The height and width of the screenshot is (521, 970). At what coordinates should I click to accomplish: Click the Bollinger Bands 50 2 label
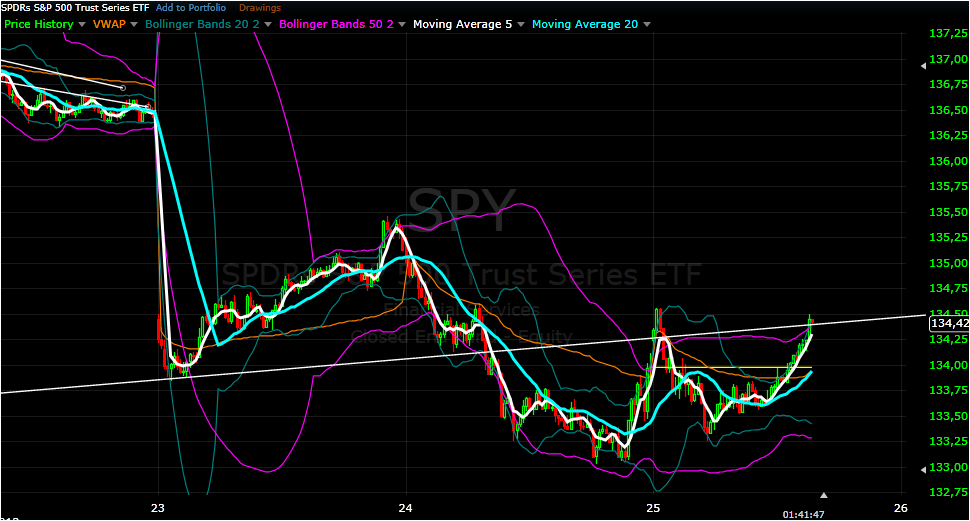click(337, 24)
